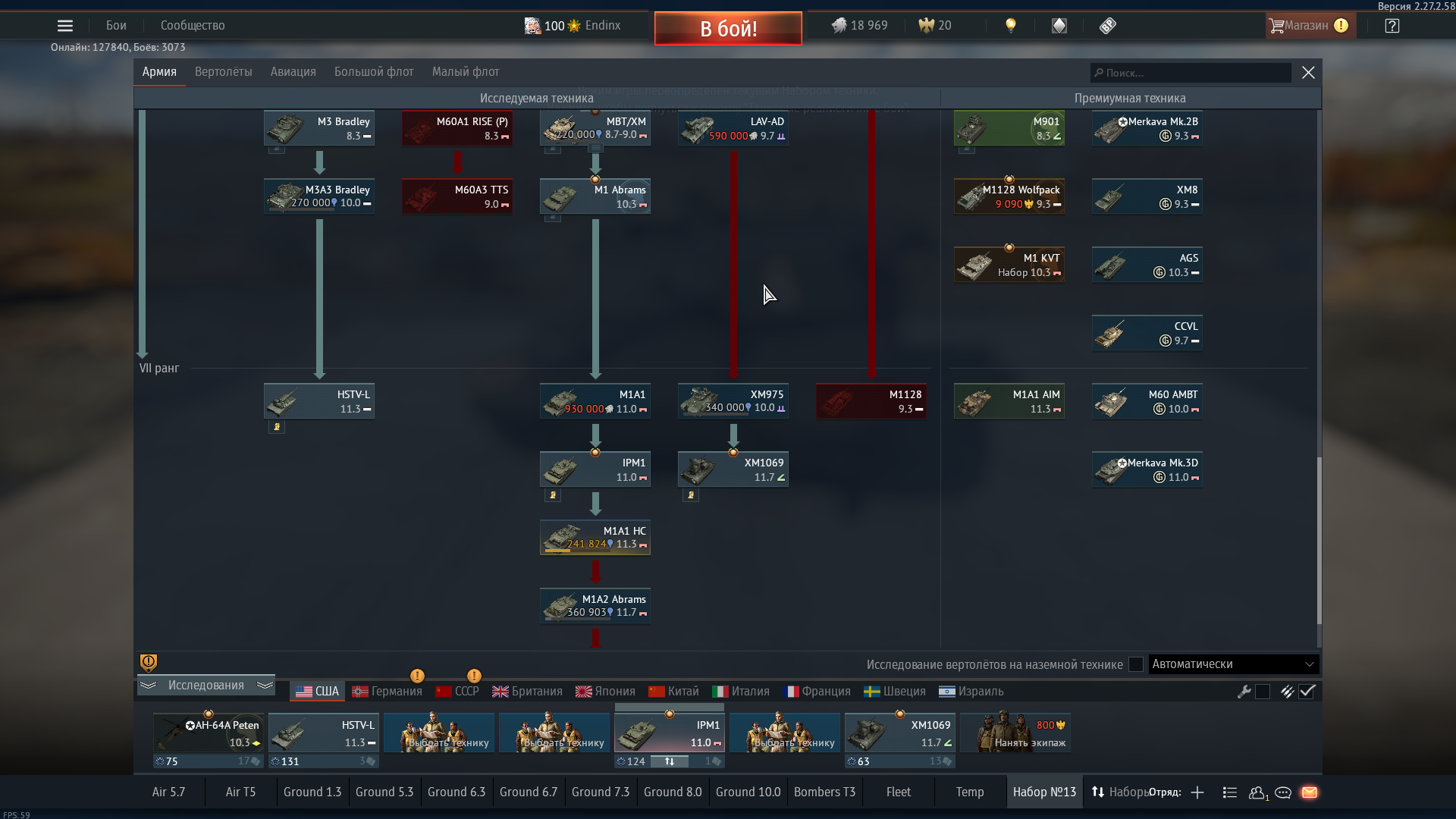Collapse the Исследования panel left chevron

(x=149, y=686)
